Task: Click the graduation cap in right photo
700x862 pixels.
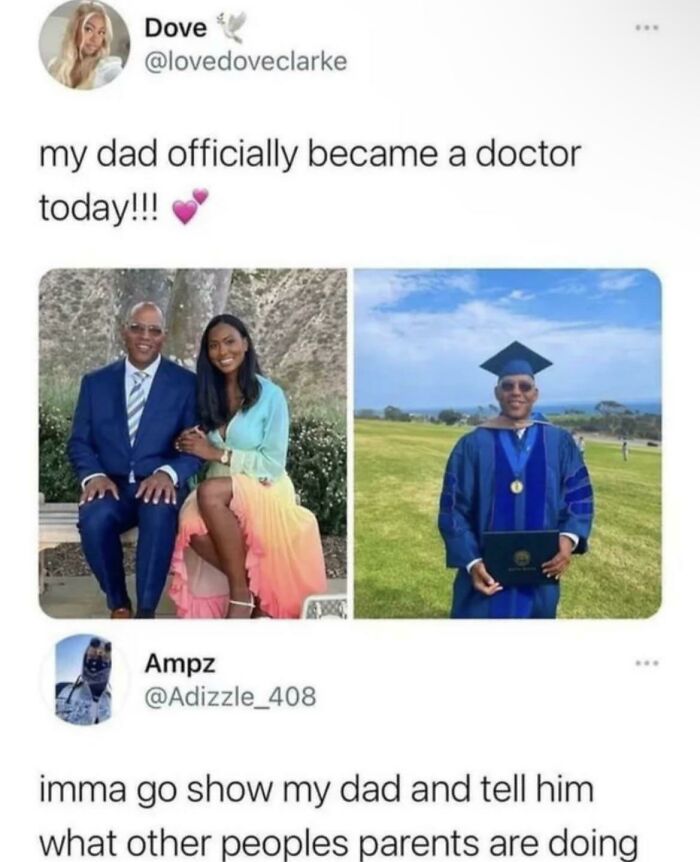Action: pos(516,360)
